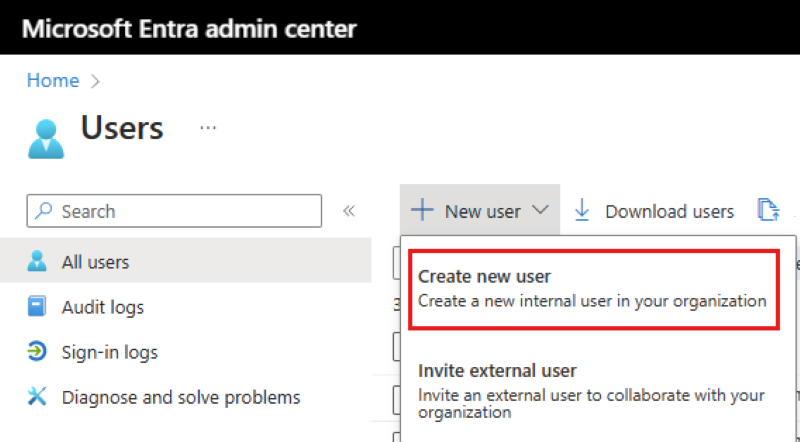
Task: Click the Users avatar icon by the title
Action: coord(46,139)
